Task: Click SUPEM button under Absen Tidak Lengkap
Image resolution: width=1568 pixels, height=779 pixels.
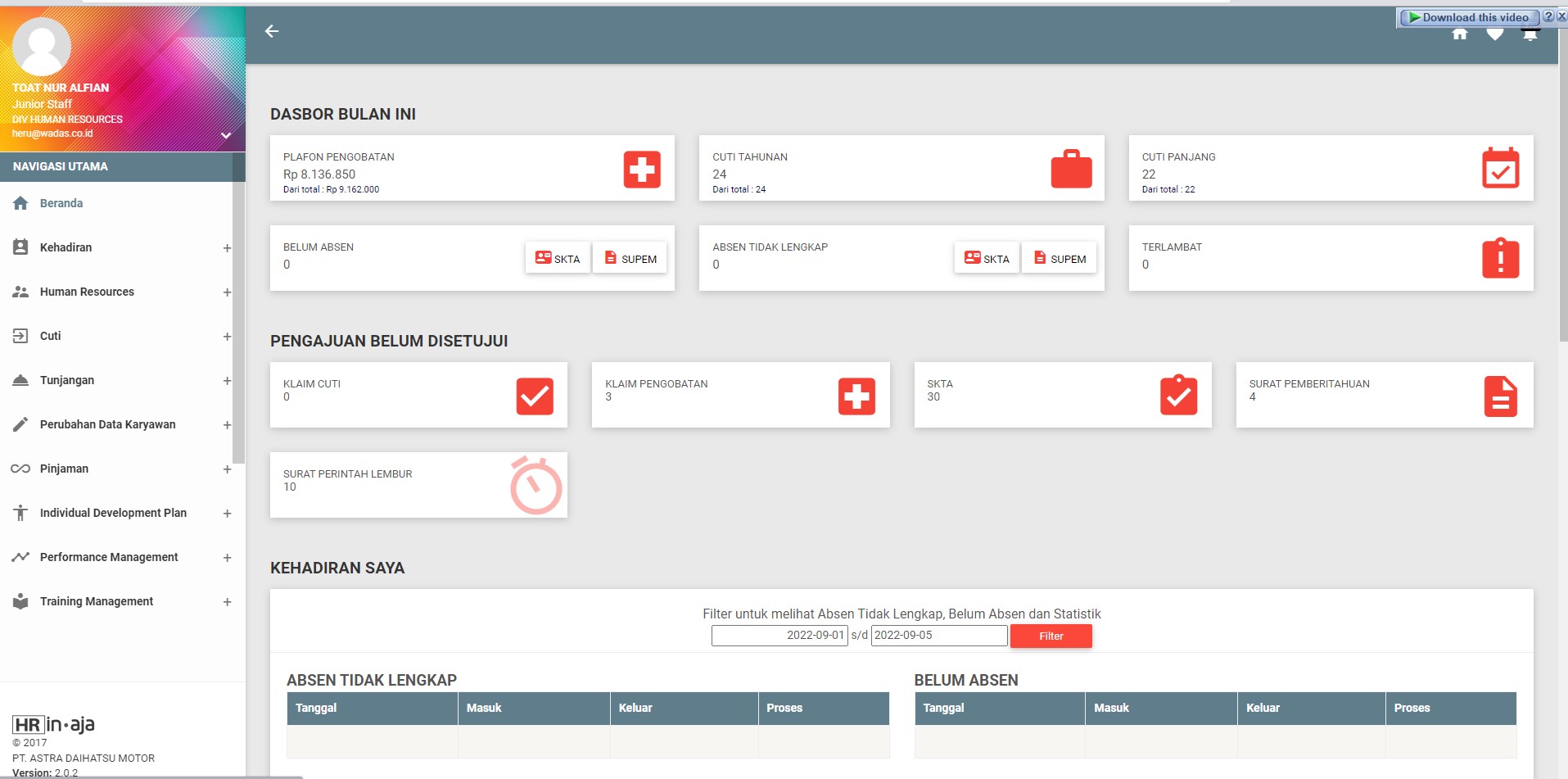Action: pyautogui.click(x=1059, y=259)
